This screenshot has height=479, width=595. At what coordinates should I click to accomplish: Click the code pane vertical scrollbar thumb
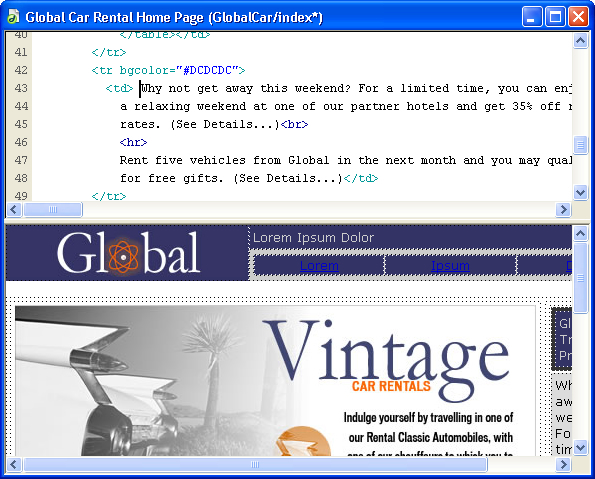580,144
